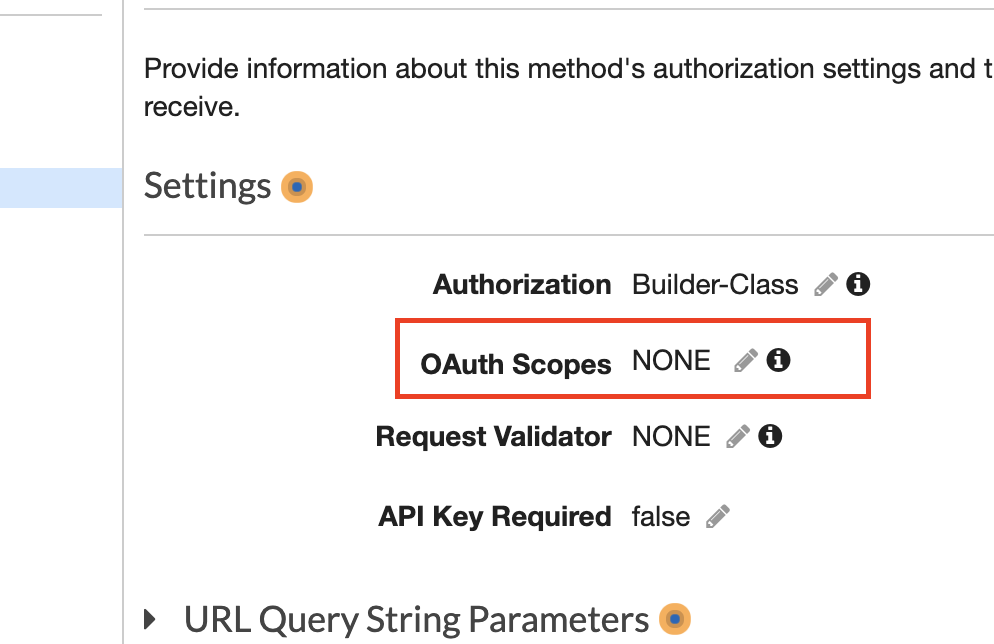This screenshot has width=994, height=644.
Task: Expand URL Query String Parameters triangle
Action: [150, 619]
